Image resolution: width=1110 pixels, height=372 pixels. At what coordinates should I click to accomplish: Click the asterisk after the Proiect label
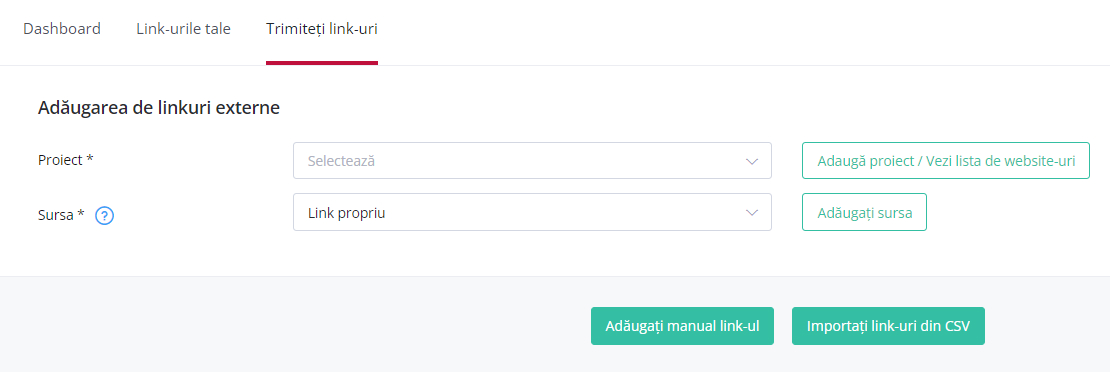pos(90,159)
